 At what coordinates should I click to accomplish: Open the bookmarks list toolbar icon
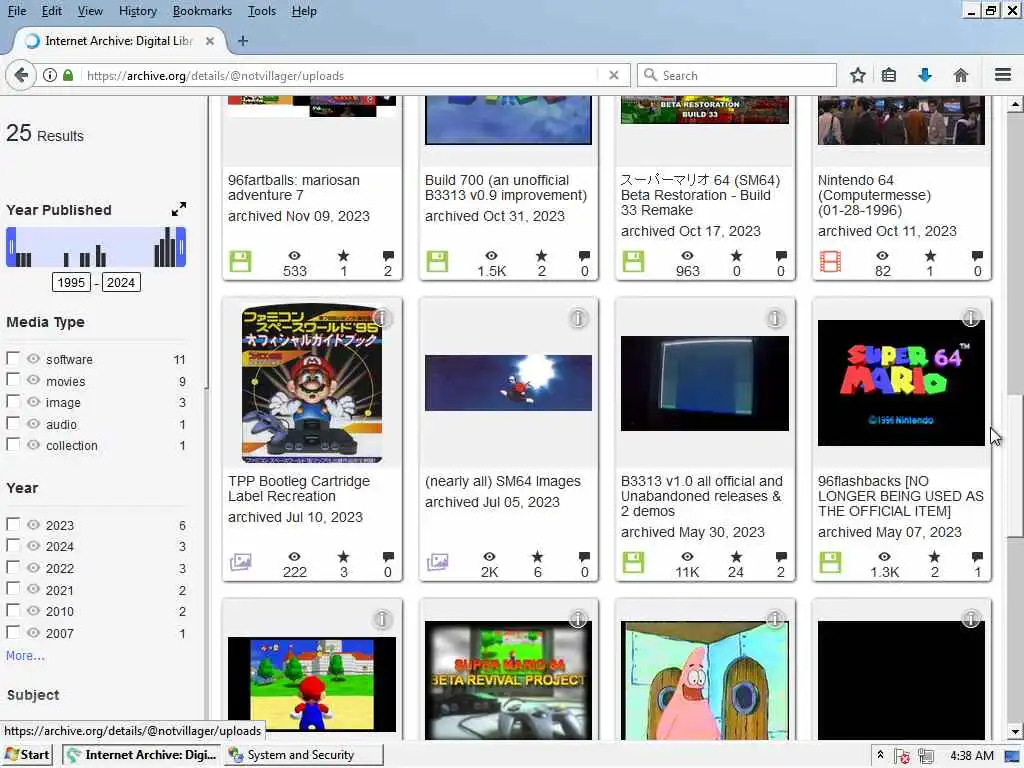[889, 75]
